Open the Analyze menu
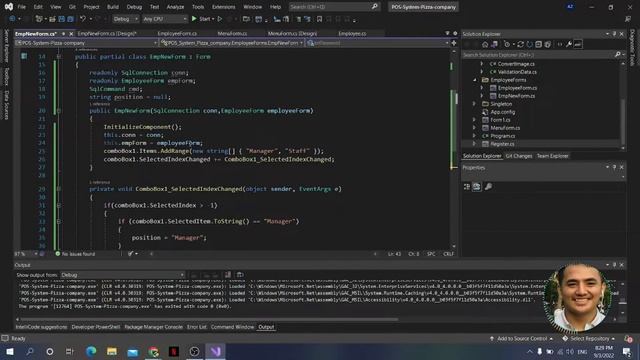640x360 pixels. tap(175, 7)
